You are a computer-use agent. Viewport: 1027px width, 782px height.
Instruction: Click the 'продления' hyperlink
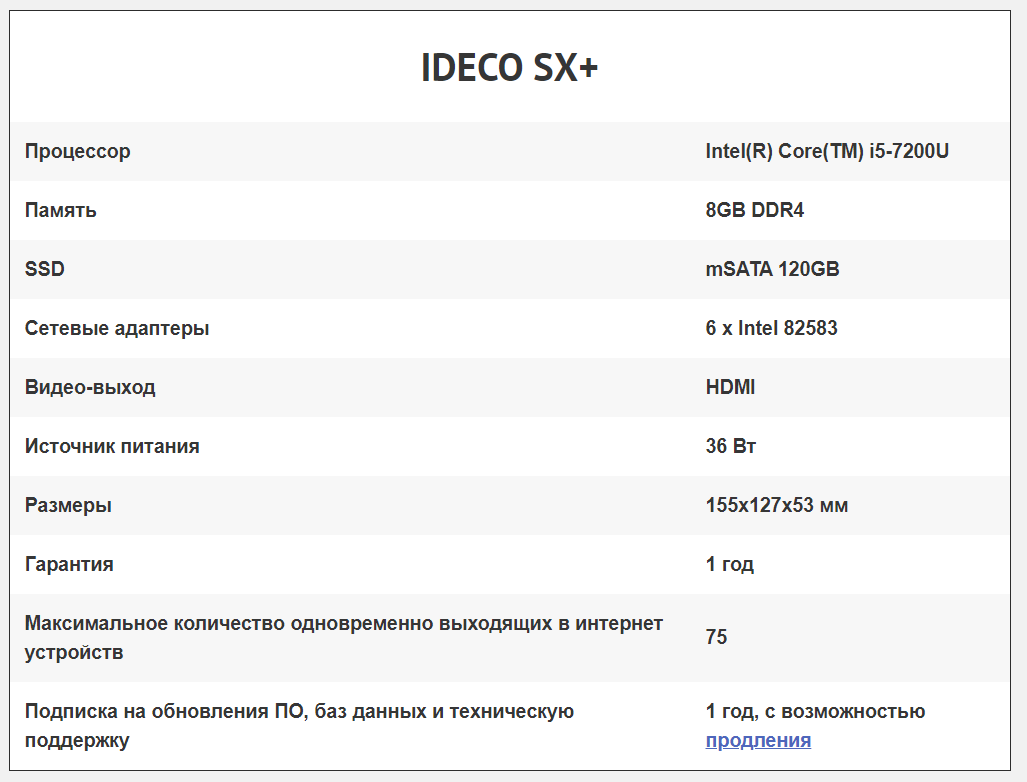tap(758, 741)
